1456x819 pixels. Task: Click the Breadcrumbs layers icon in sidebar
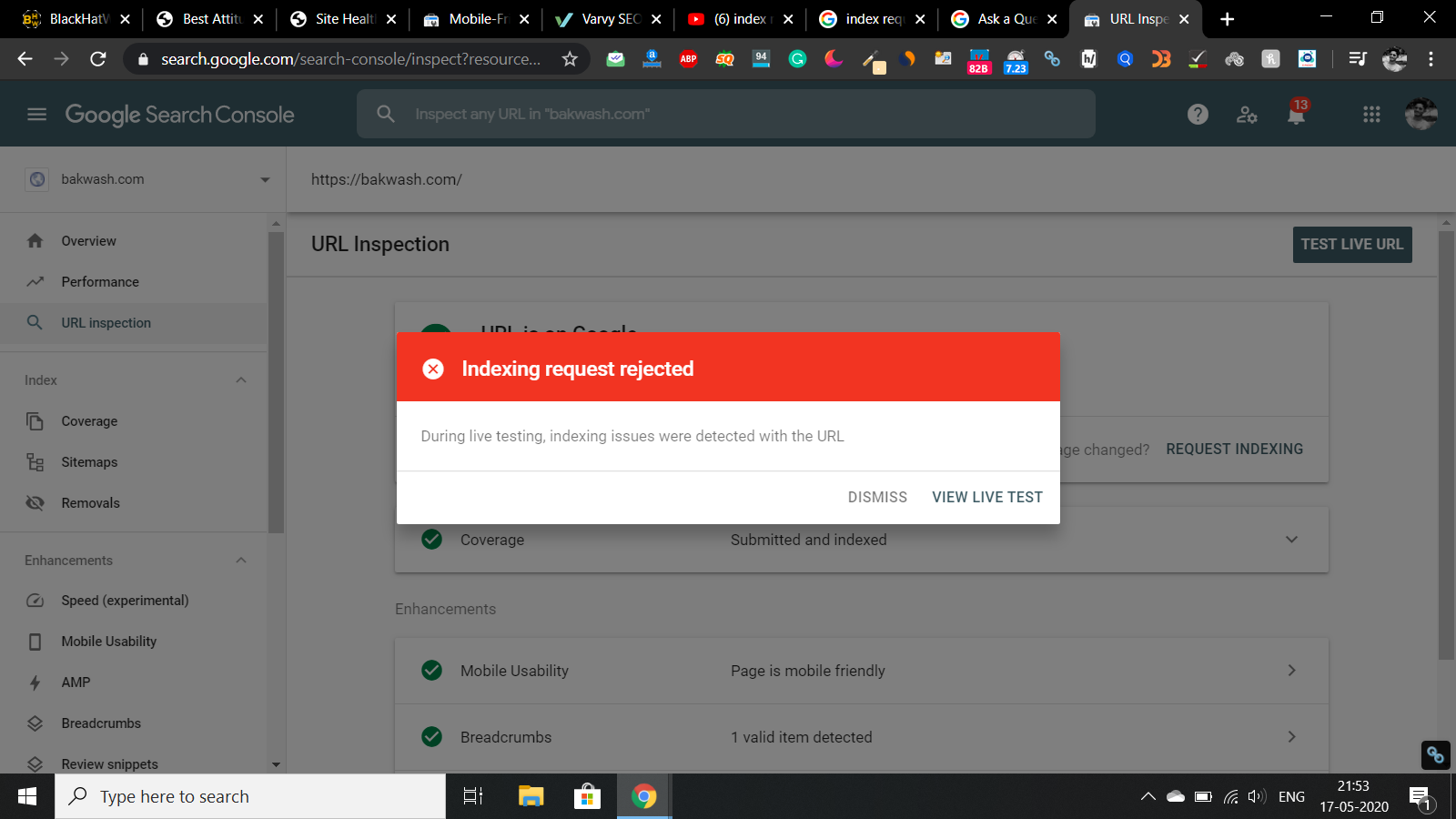click(x=35, y=723)
